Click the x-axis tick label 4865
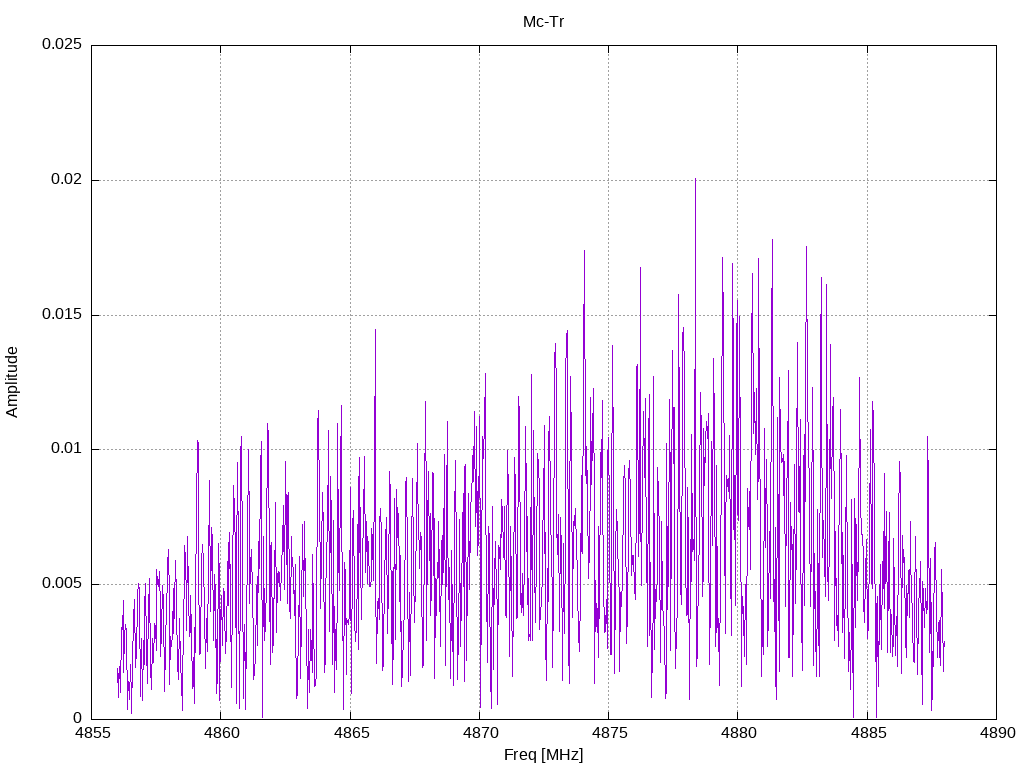 tap(350, 733)
